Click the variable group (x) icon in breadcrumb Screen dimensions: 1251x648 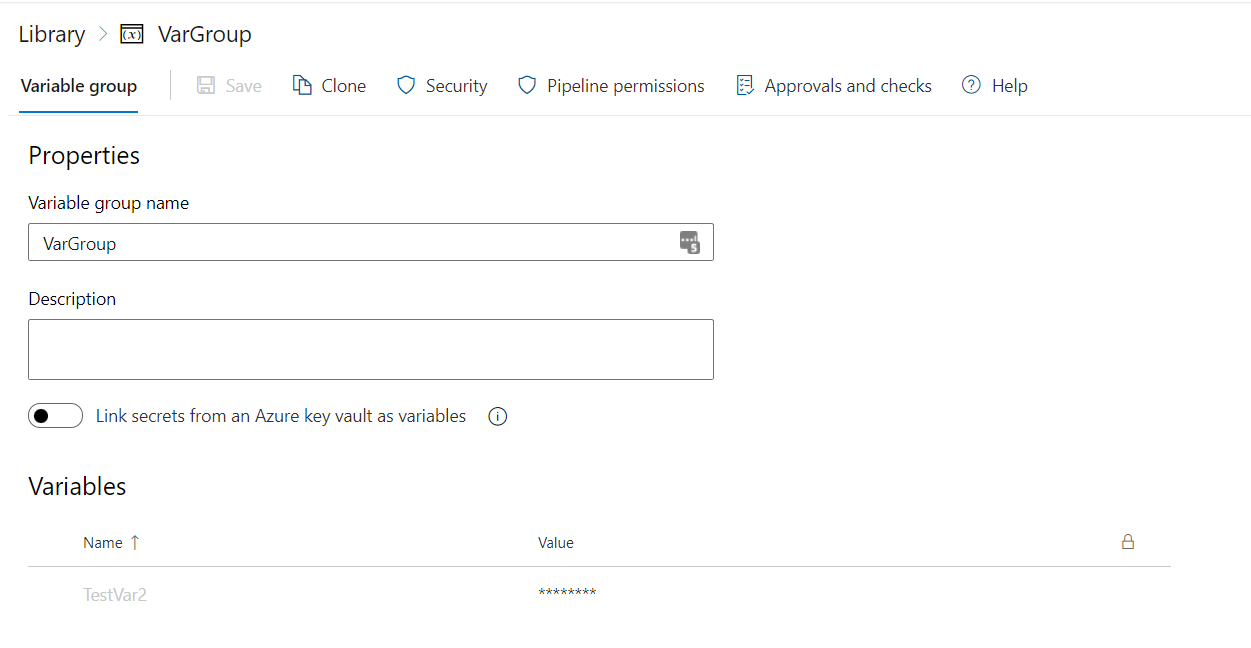coord(130,34)
